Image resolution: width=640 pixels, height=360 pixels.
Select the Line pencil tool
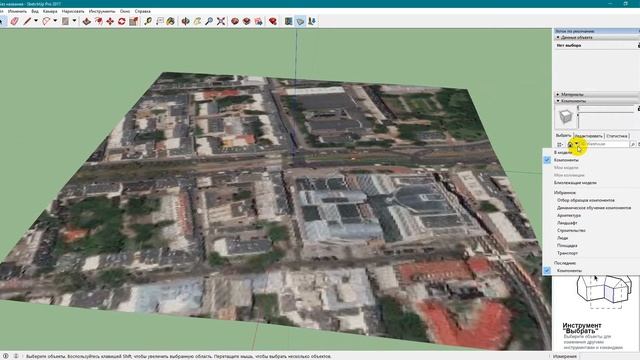point(27,21)
